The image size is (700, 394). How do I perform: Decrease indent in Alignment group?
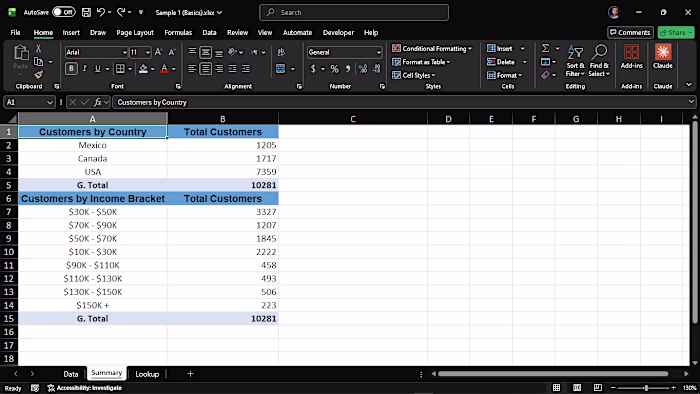tap(233, 69)
